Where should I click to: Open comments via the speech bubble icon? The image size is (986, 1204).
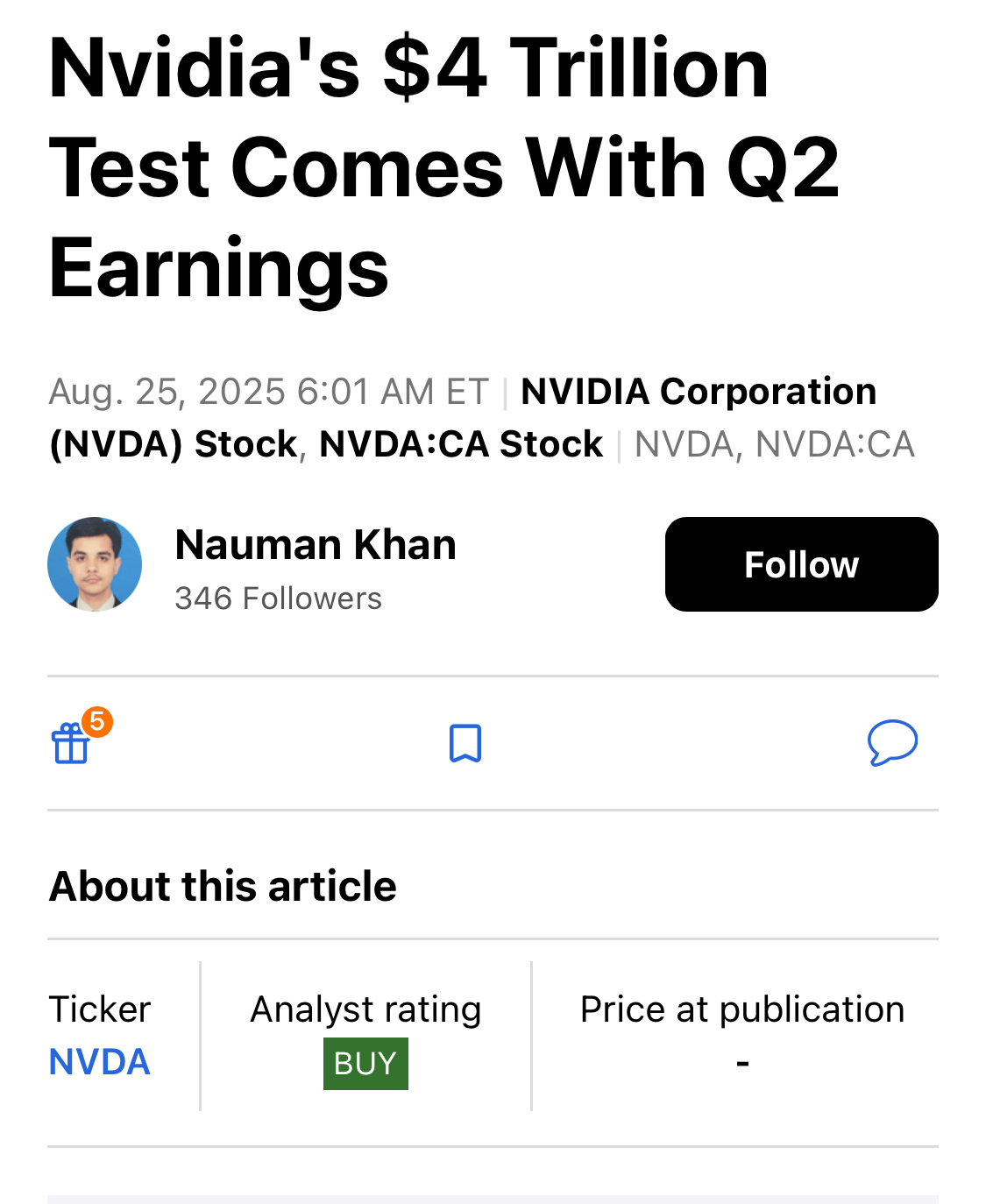892,743
